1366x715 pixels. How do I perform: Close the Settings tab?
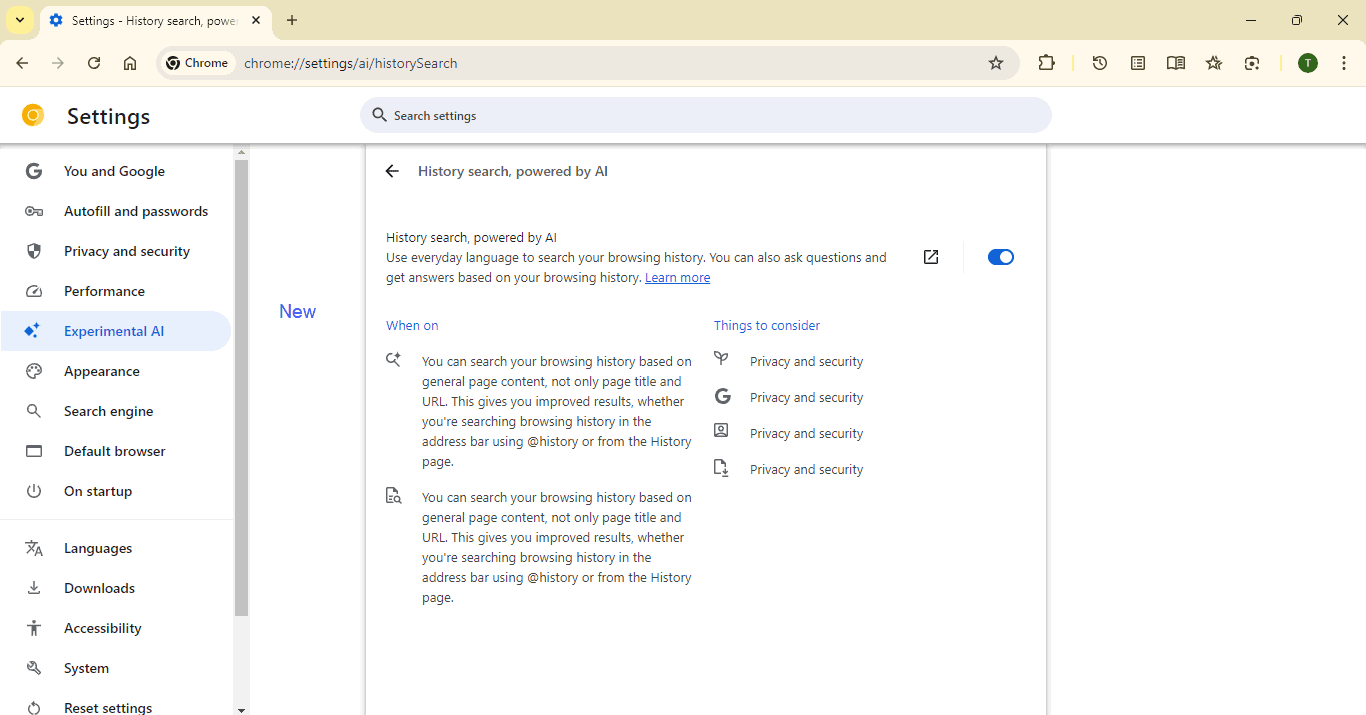(x=256, y=20)
